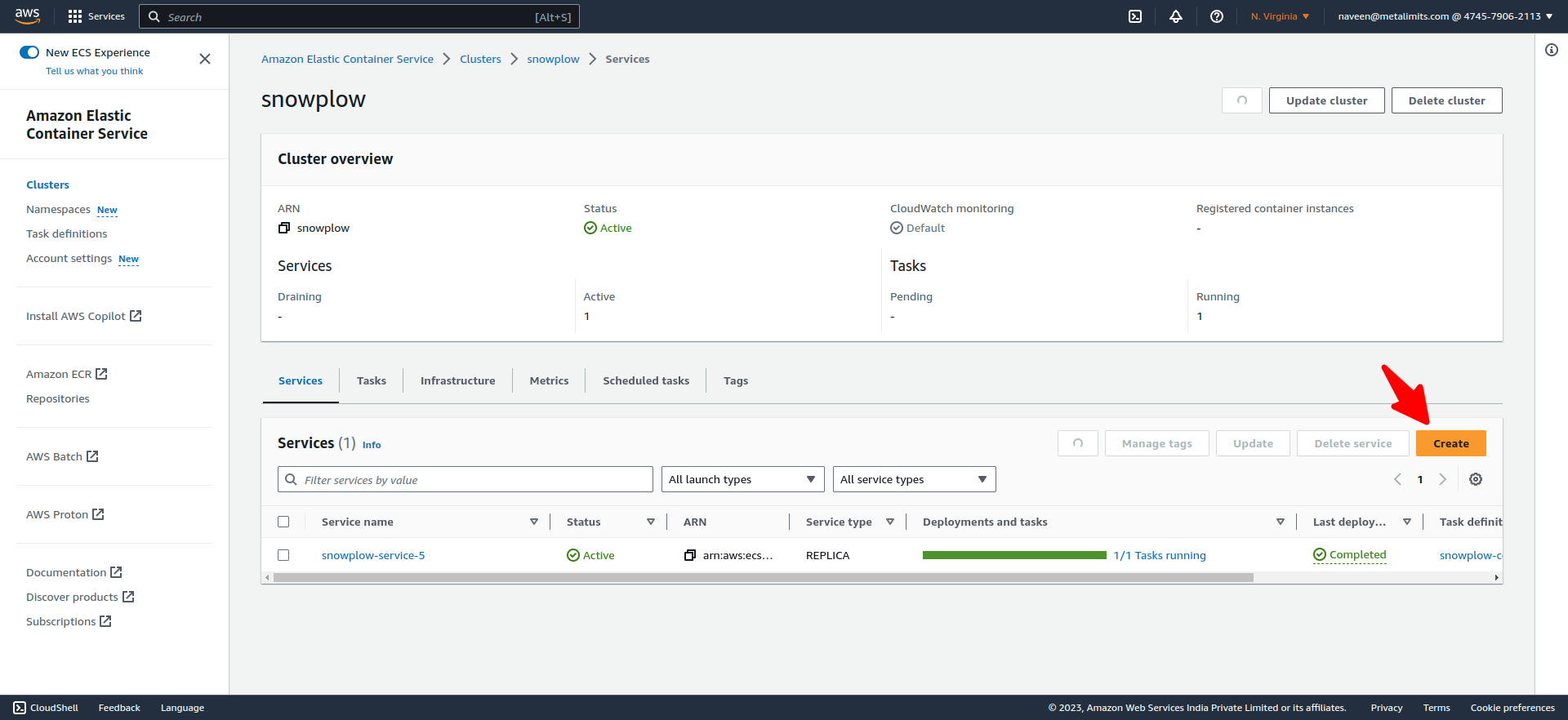Switch to the Infrastructure tab

tap(457, 380)
